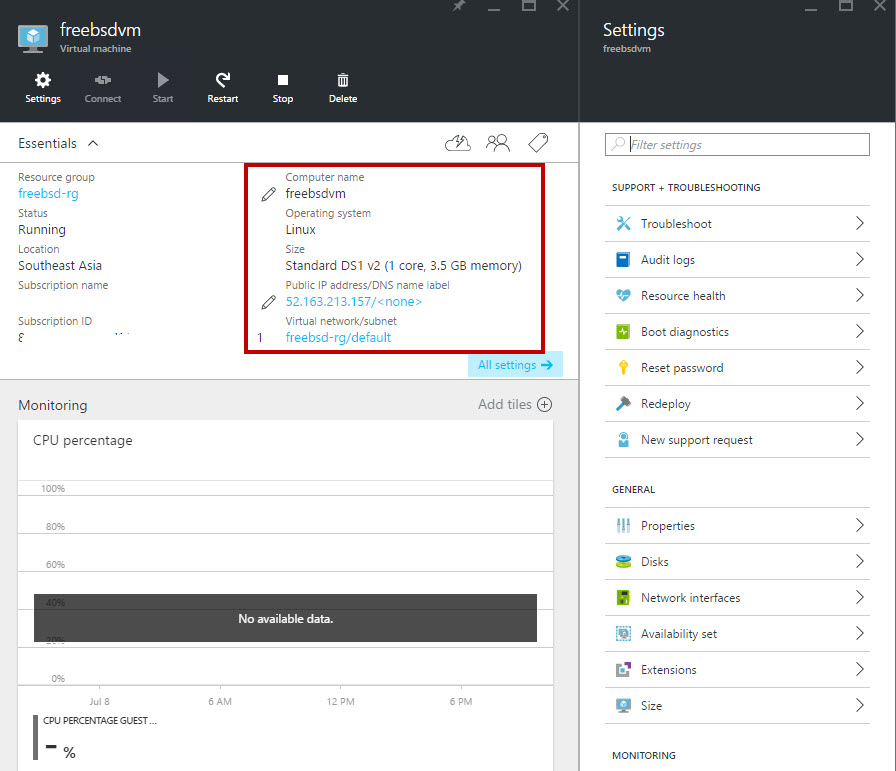Click the New support request icon

[x=623, y=440]
